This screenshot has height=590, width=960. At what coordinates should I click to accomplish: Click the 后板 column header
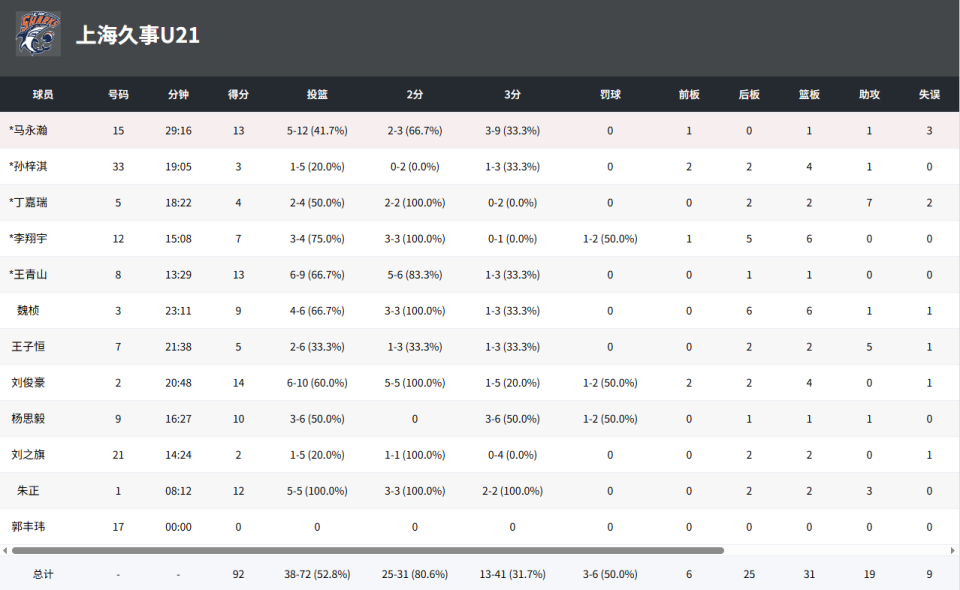[x=749, y=94]
